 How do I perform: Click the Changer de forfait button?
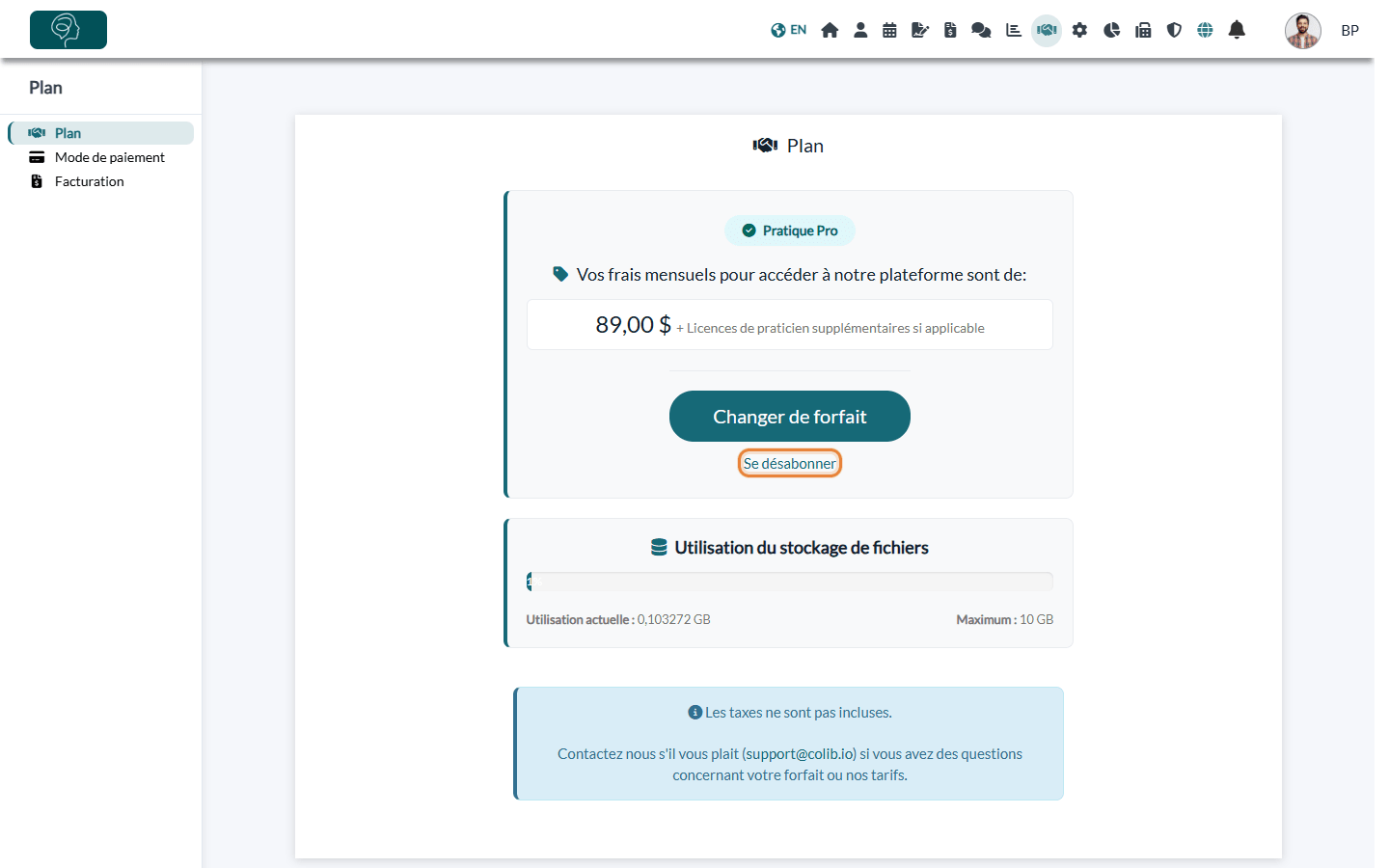790,417
